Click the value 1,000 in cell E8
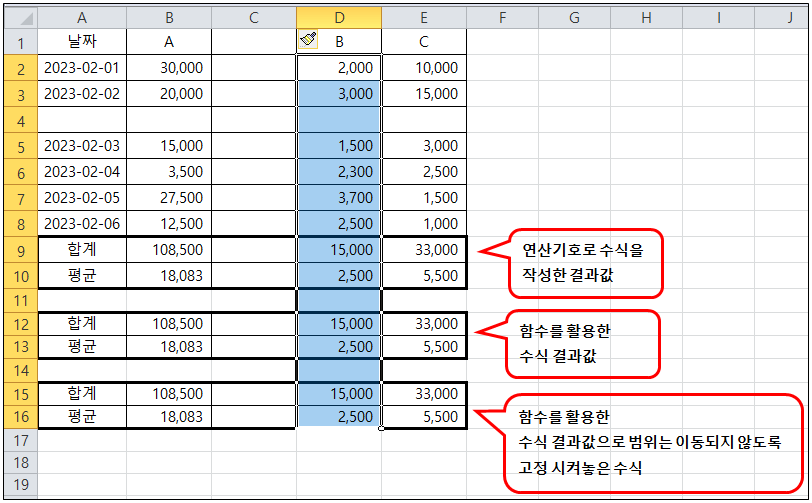The width and height of the screenshot is (812, 503). click(440, 224)
